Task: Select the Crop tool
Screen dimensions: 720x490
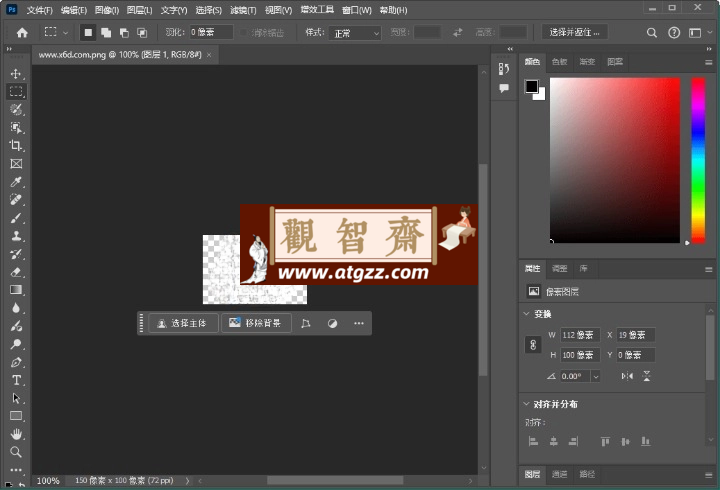Action: click(x=16, y=146)
